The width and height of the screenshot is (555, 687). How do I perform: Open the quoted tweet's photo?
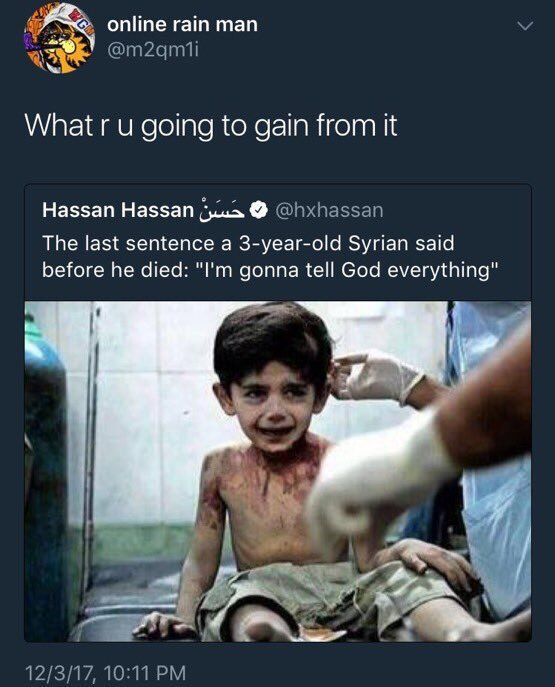coord(278,471)
